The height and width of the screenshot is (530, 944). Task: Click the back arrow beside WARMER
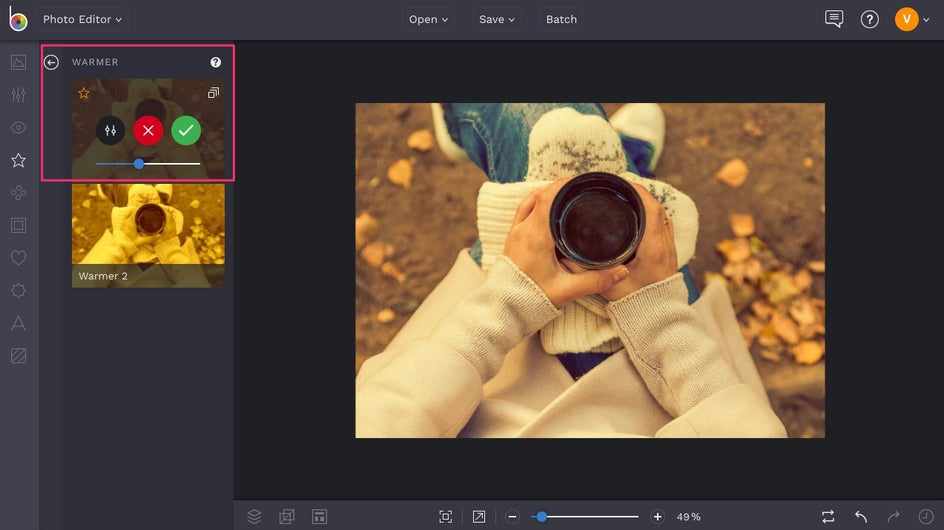point(51,62)
